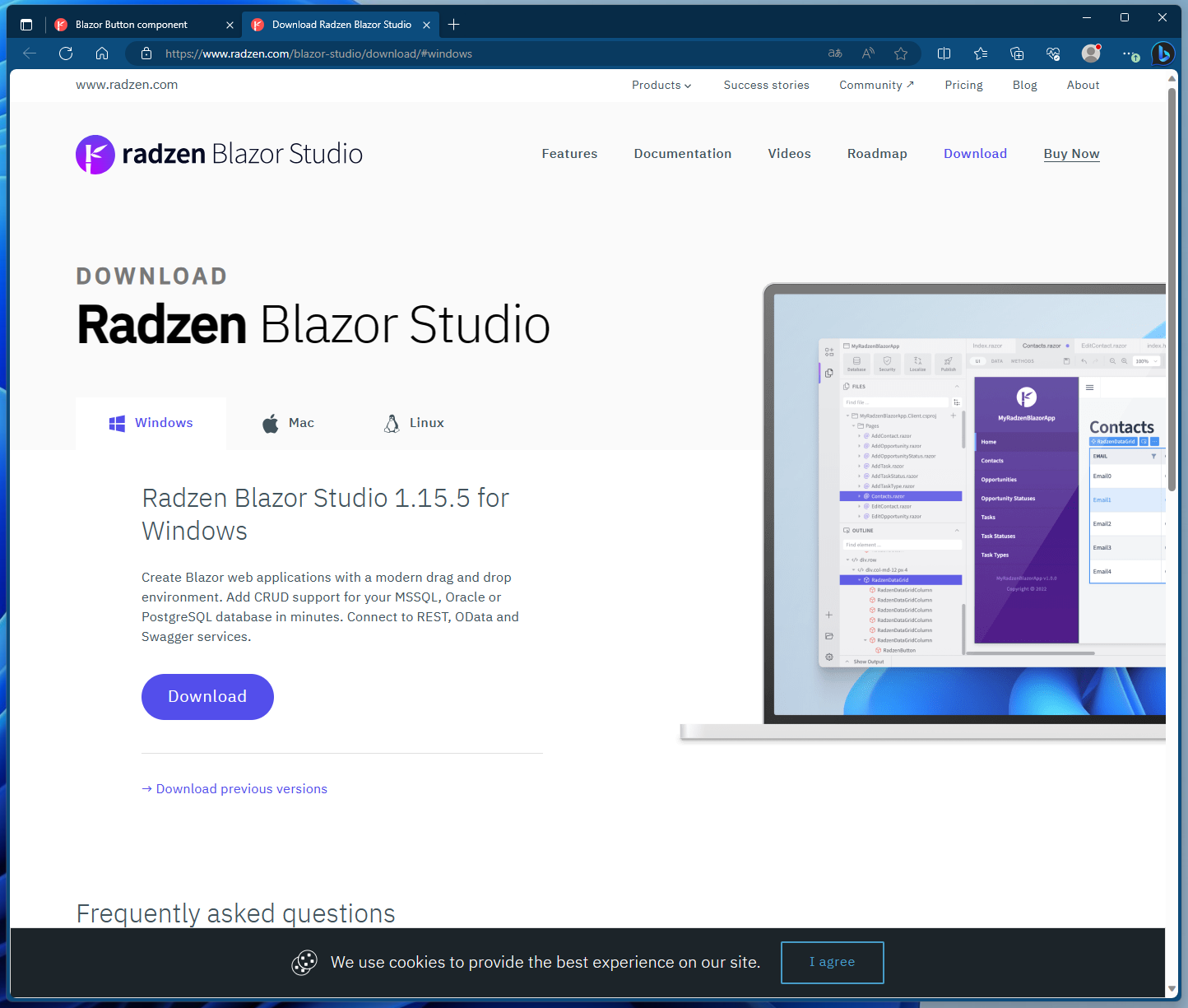Click the purple Download button
The height and width of the screenshot is (1008, 1188).
coord(207,696)
